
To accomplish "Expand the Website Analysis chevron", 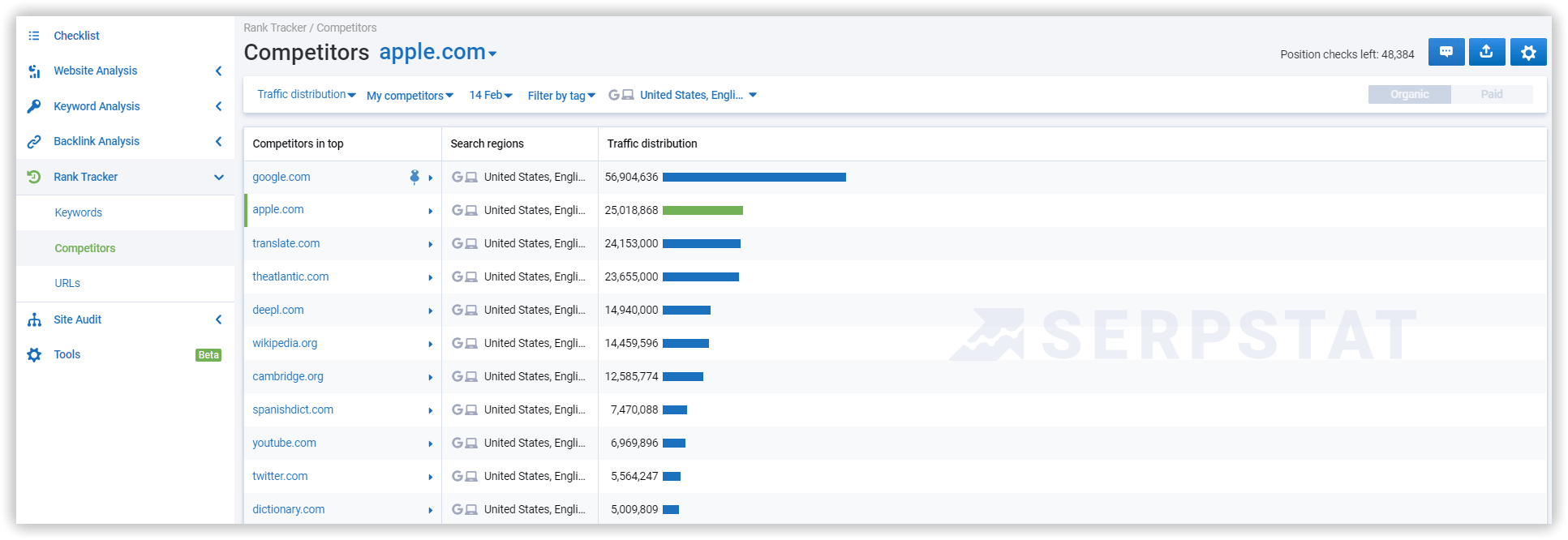I will 219,71.
